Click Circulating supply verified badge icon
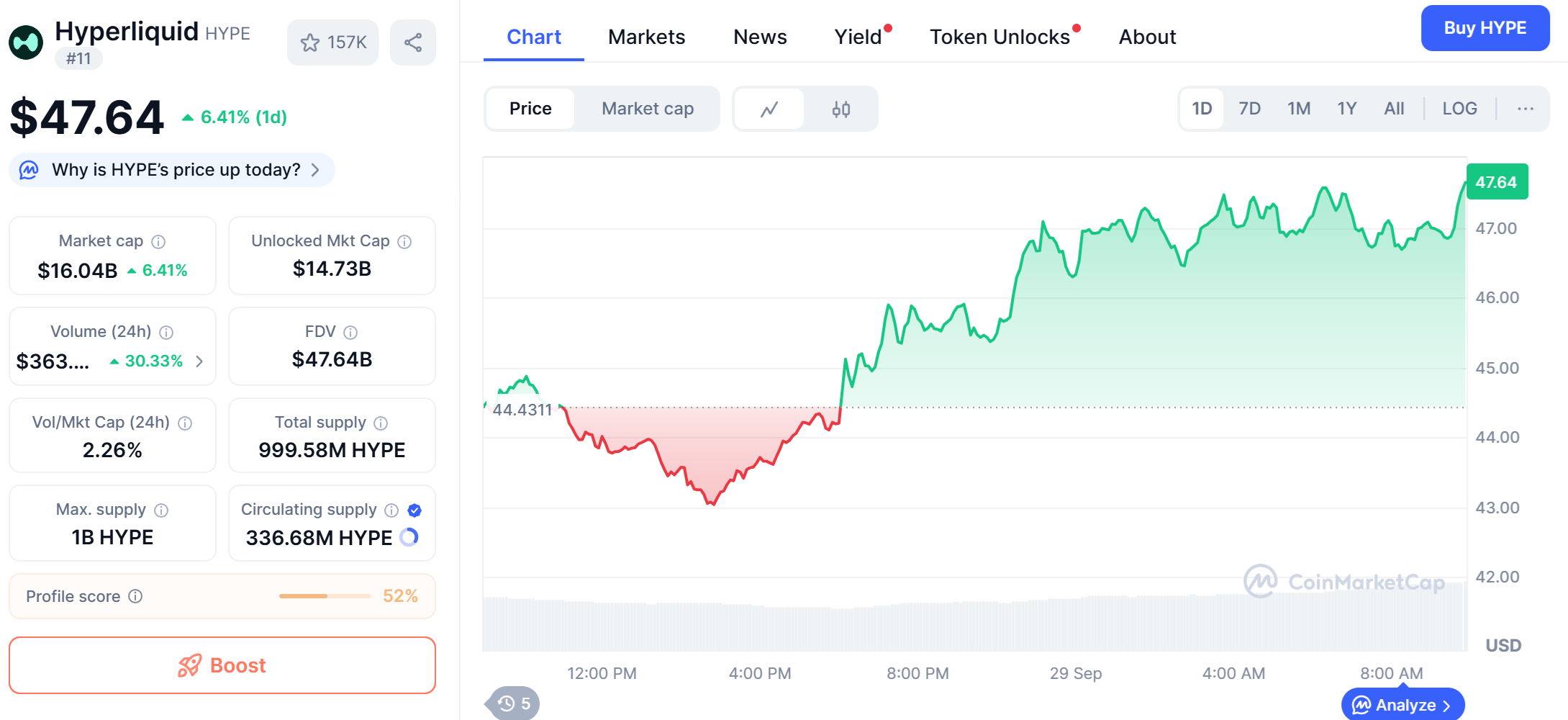1568x720 pixels. [414, 510]
